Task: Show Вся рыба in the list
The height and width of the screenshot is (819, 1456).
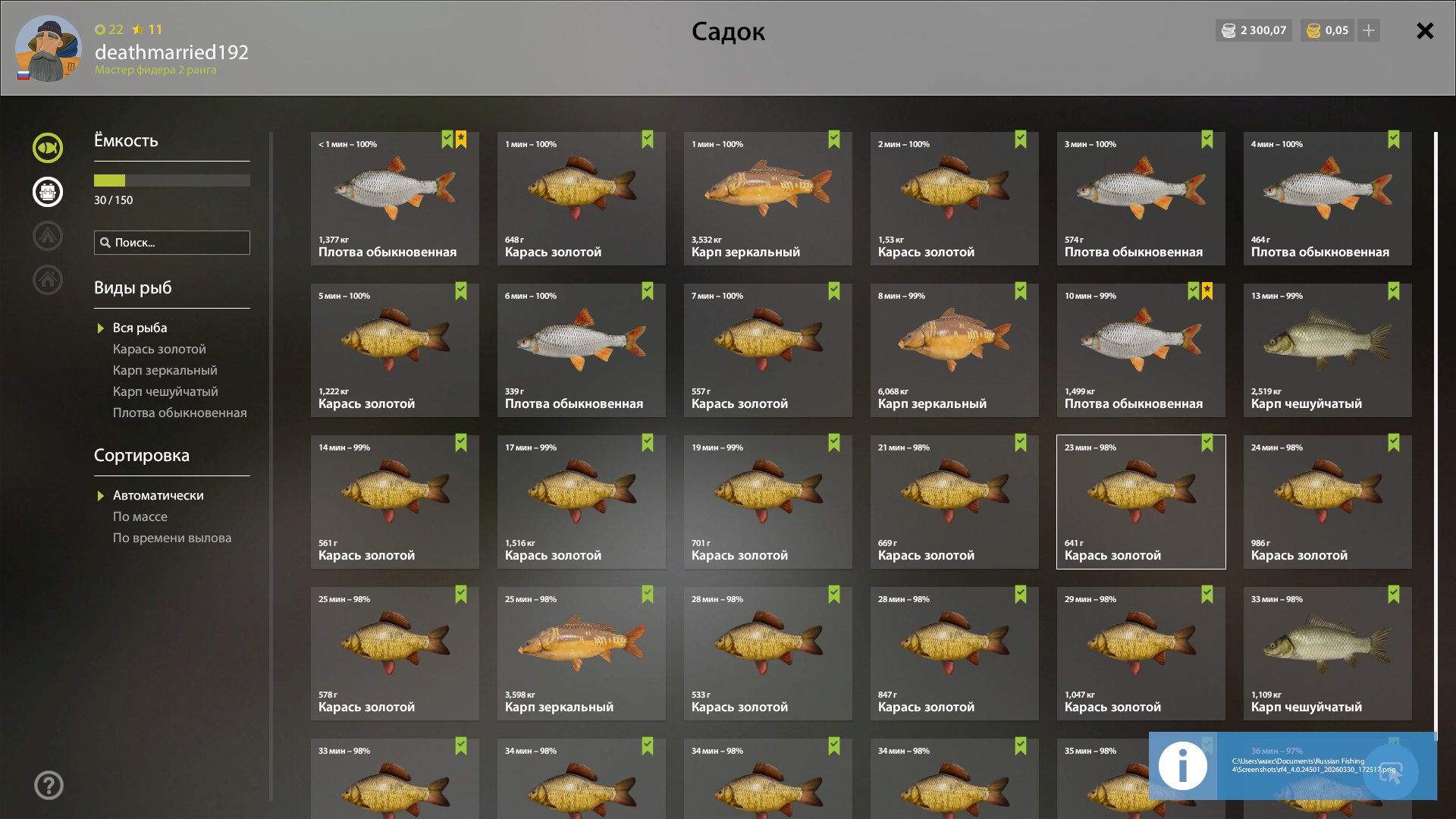Action: pyautogui.click(x=140, y=328)
